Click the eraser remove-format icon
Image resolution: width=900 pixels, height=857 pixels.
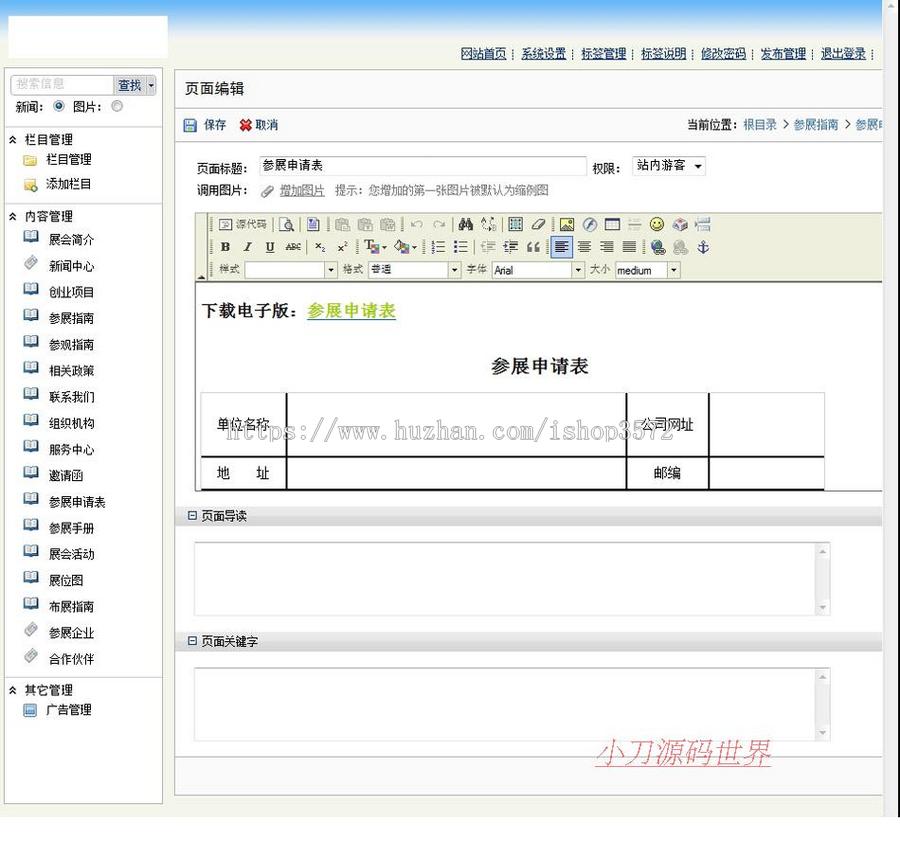538,224
